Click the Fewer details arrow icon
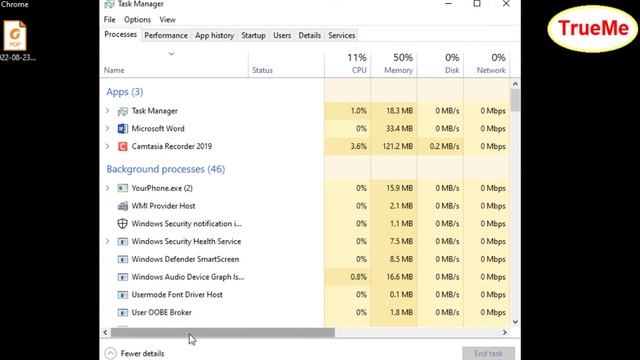 pos(110,353)
